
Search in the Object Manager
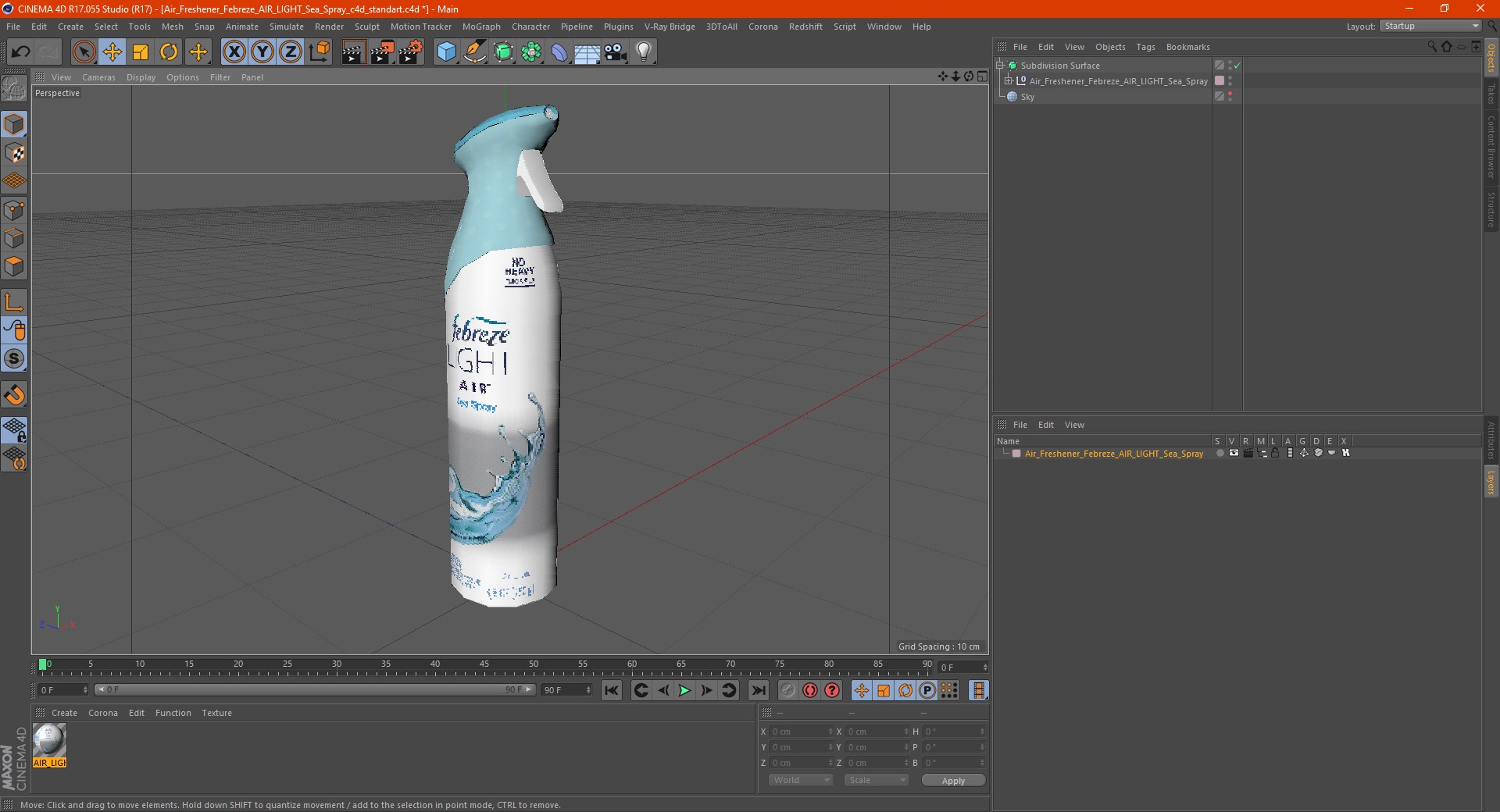(x=1432, y=47)
